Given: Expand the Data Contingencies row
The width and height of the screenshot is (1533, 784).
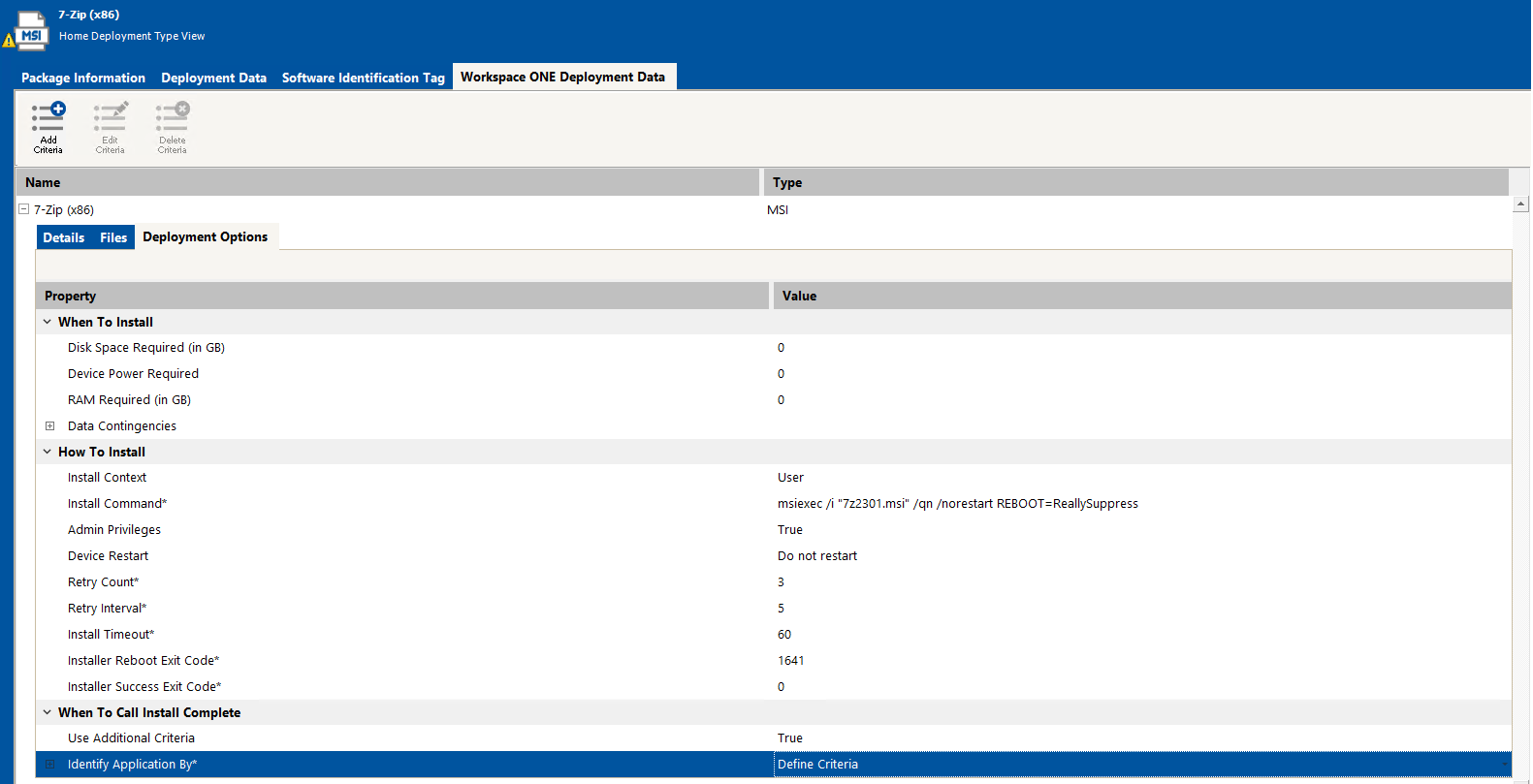Looking at the screenshot, I should (50, 426).
